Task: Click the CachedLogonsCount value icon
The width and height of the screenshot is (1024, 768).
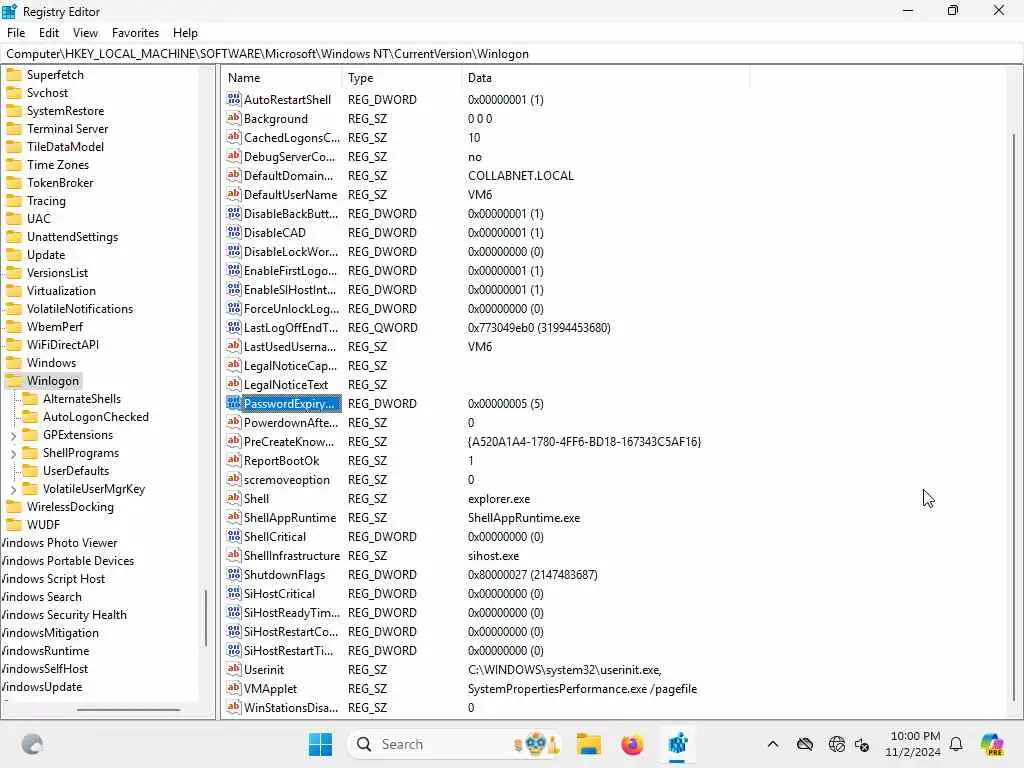Action: 234,137
